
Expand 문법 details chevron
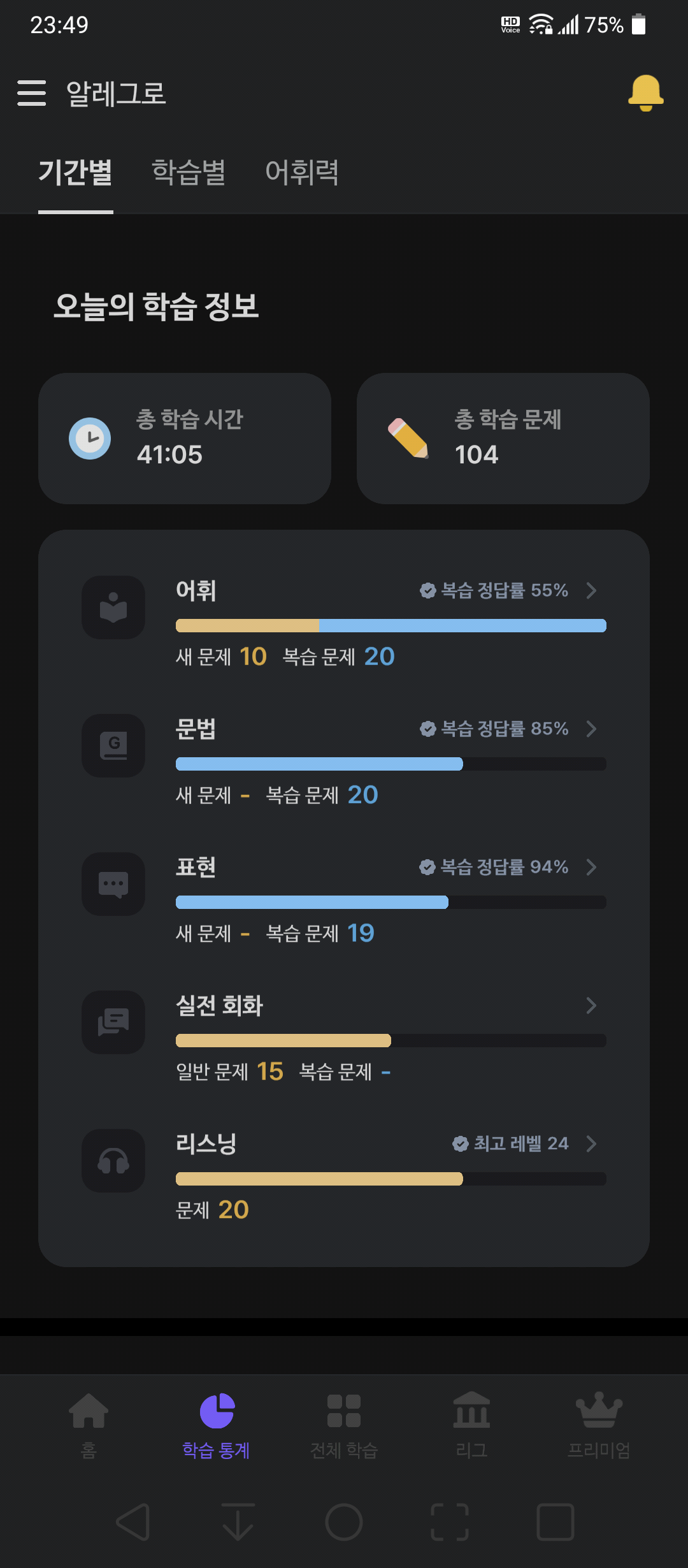(x=591, y=729)
